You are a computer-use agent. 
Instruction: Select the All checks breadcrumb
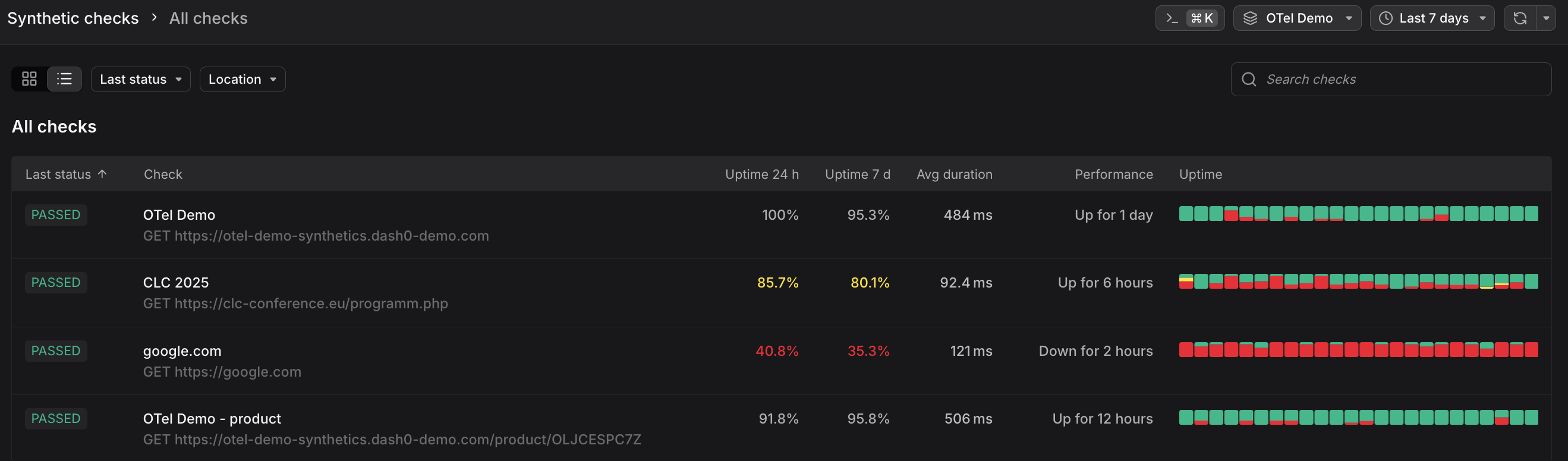[x=208, y=18]
